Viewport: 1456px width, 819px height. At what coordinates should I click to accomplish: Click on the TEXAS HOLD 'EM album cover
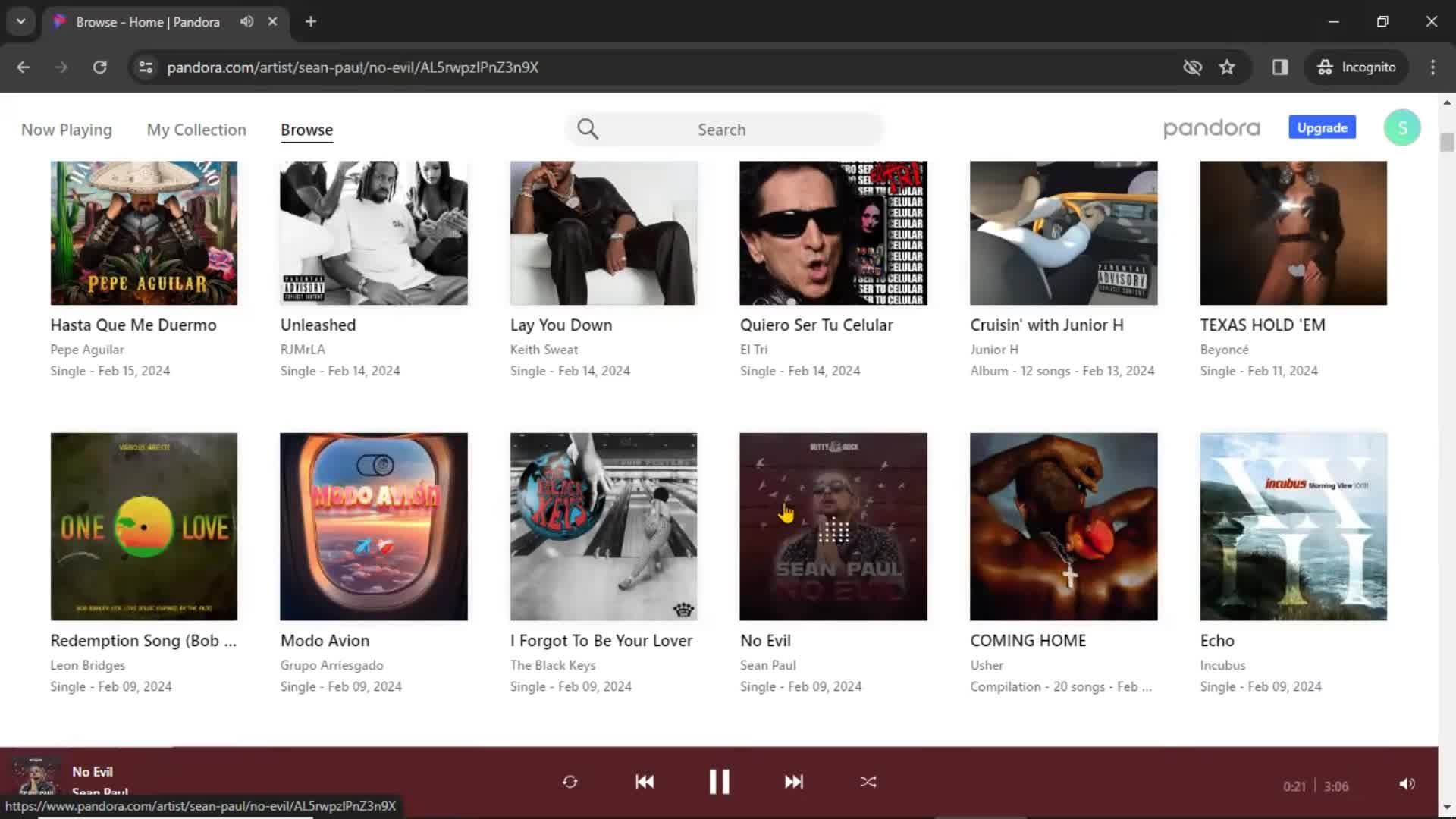click(1293, 232)
